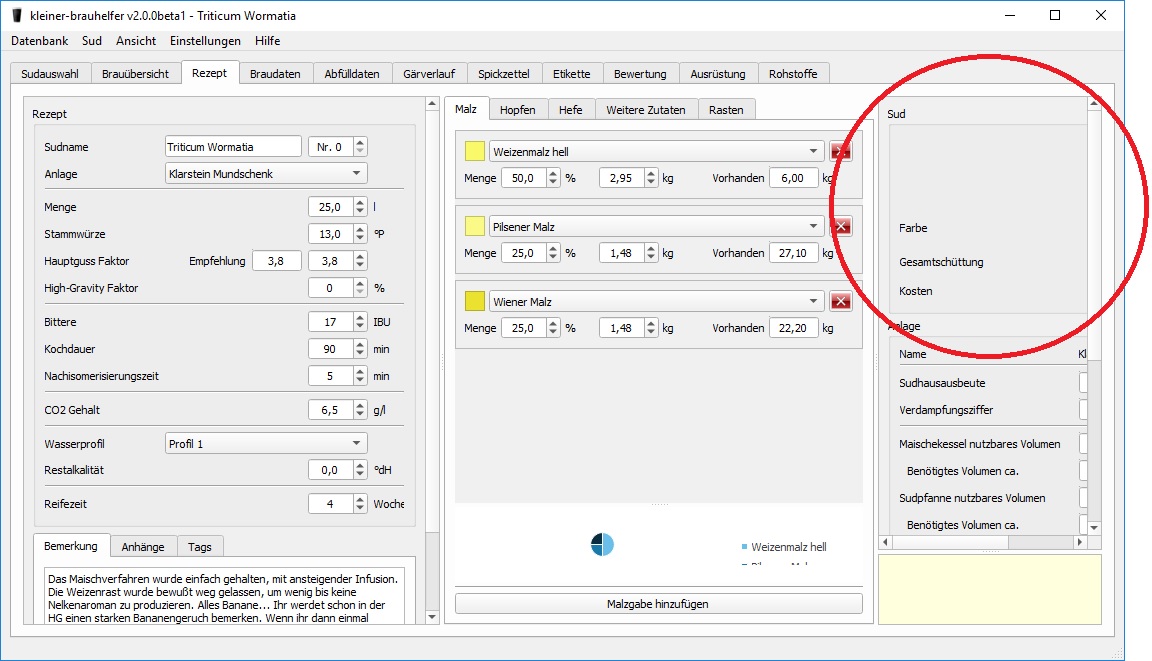Open the Wasserprofil dropdown
Viewport: 1152px width, 661px height.
click(x=266, y=444)
